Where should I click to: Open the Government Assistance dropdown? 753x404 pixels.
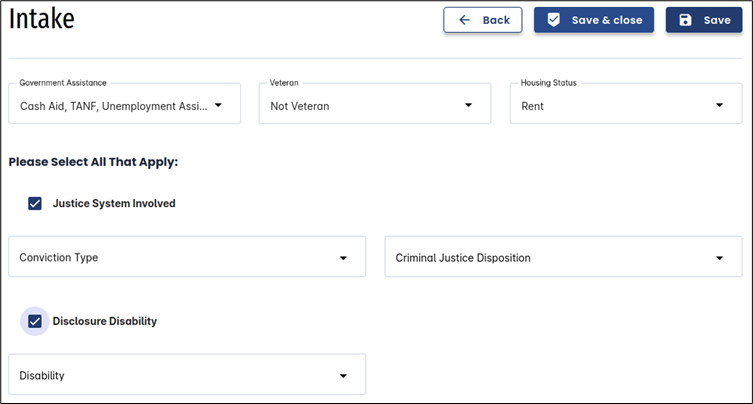(x=125, y=103)
